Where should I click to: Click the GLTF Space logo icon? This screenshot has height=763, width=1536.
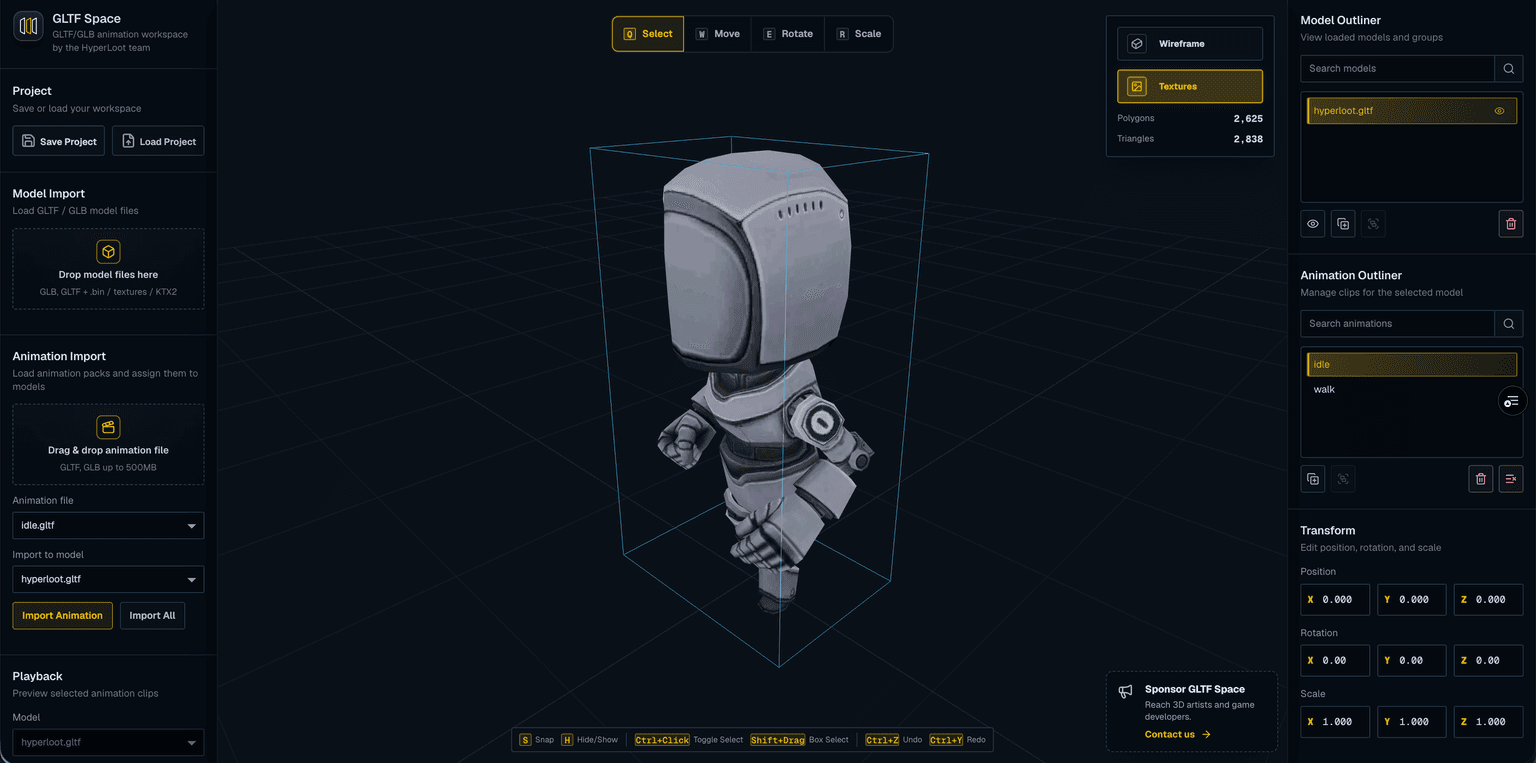[x=28, y=26]
